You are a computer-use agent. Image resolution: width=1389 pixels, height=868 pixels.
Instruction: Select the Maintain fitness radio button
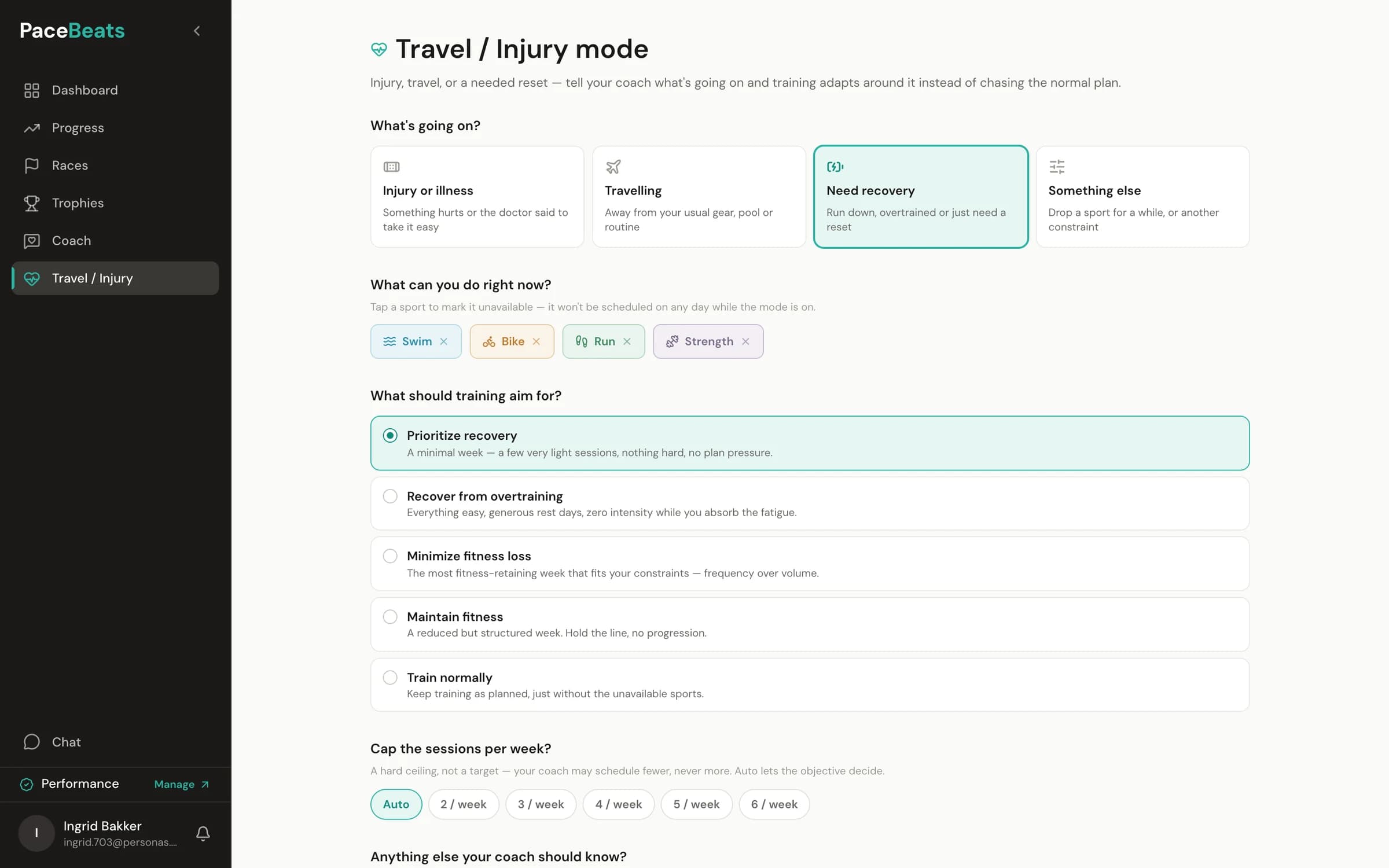click(x=390, y=617)
